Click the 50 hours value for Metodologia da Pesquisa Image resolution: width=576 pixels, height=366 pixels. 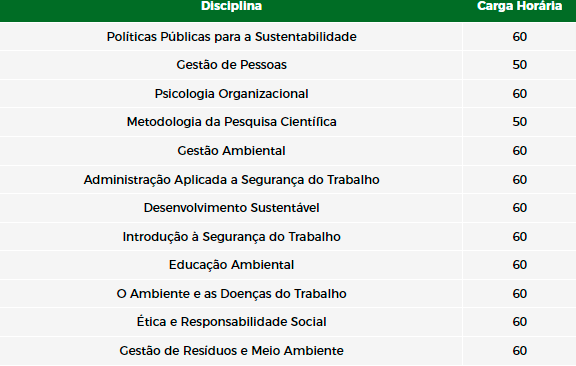519,122
